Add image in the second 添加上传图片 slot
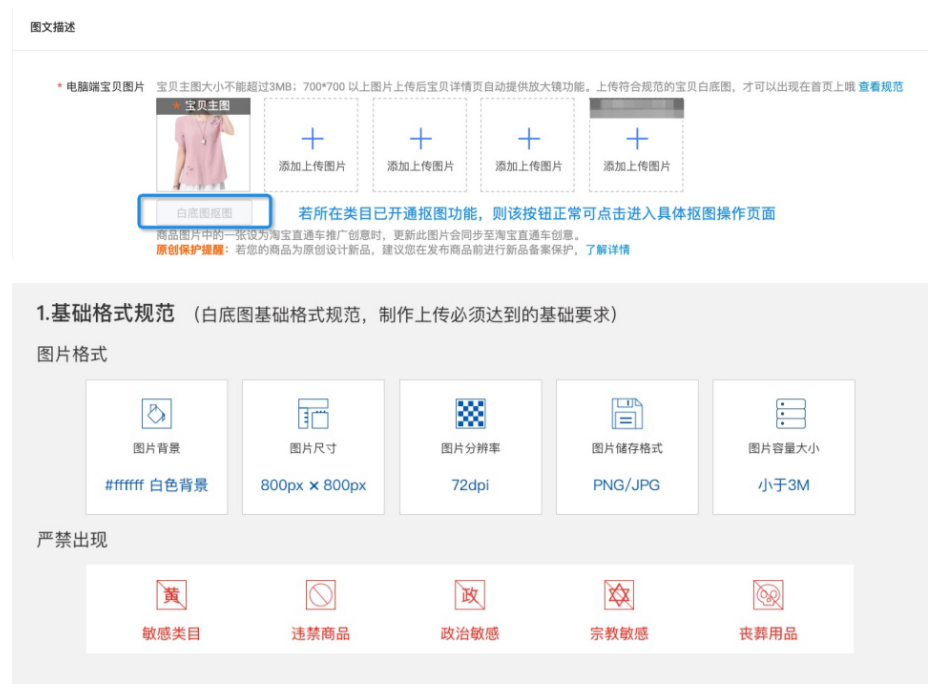Viewport: 939px width, 694px height. (420, 146)
